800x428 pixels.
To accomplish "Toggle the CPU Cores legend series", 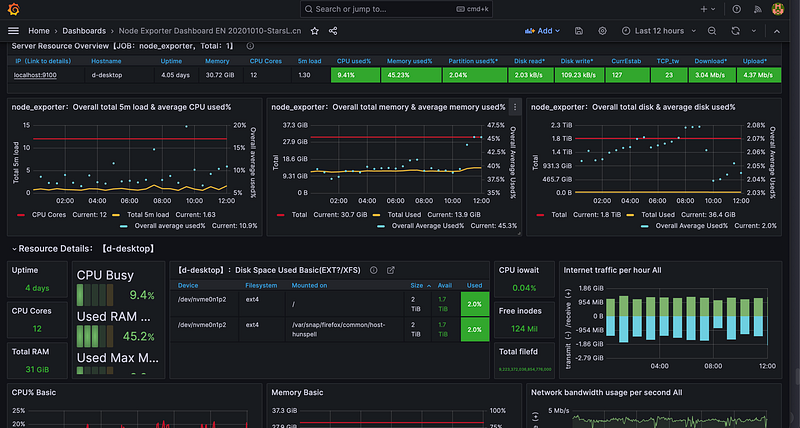I will pos(48,215).
